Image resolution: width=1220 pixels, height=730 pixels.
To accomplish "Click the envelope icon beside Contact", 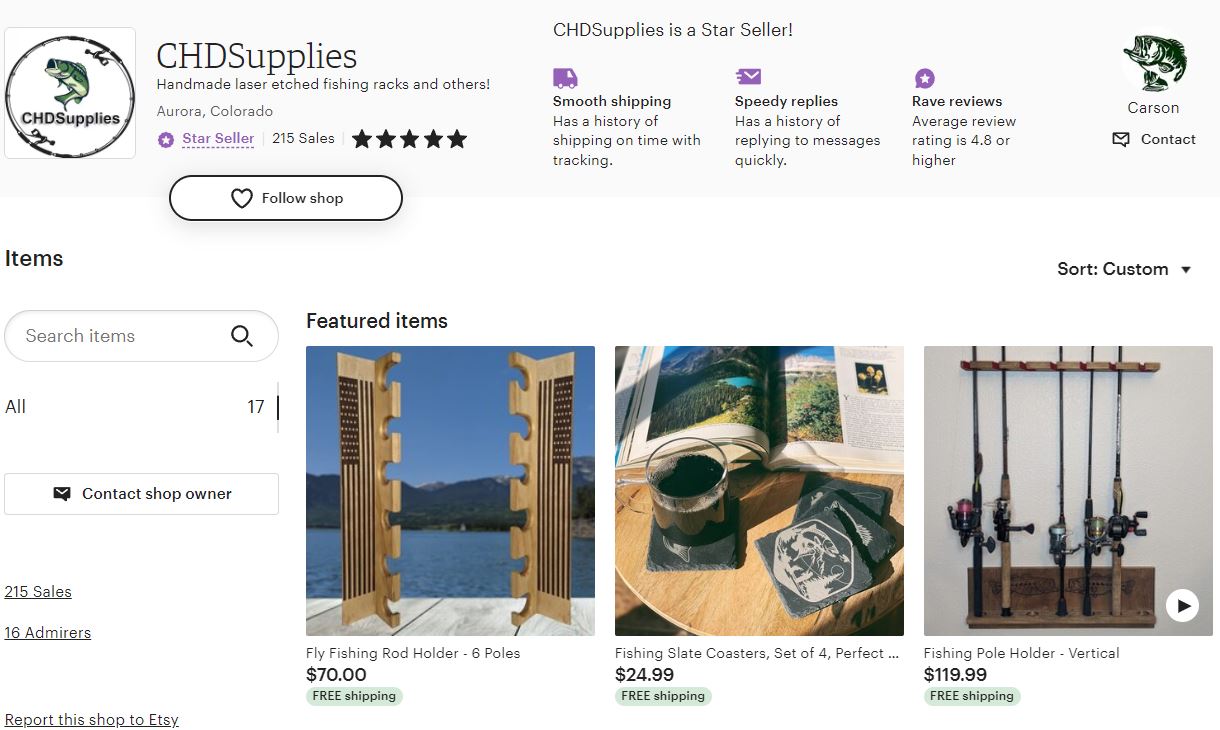I will [1121, 139].
